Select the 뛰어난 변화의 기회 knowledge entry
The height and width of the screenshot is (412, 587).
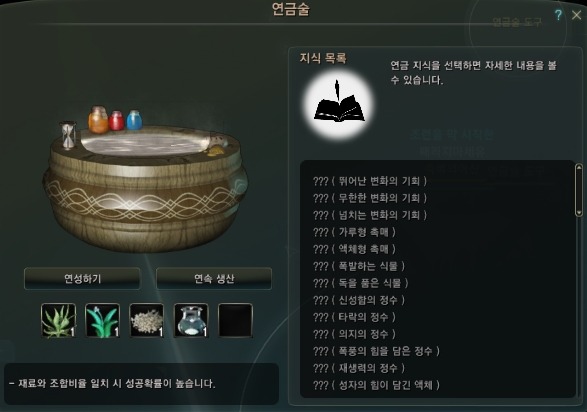click(x=370, y=181)
